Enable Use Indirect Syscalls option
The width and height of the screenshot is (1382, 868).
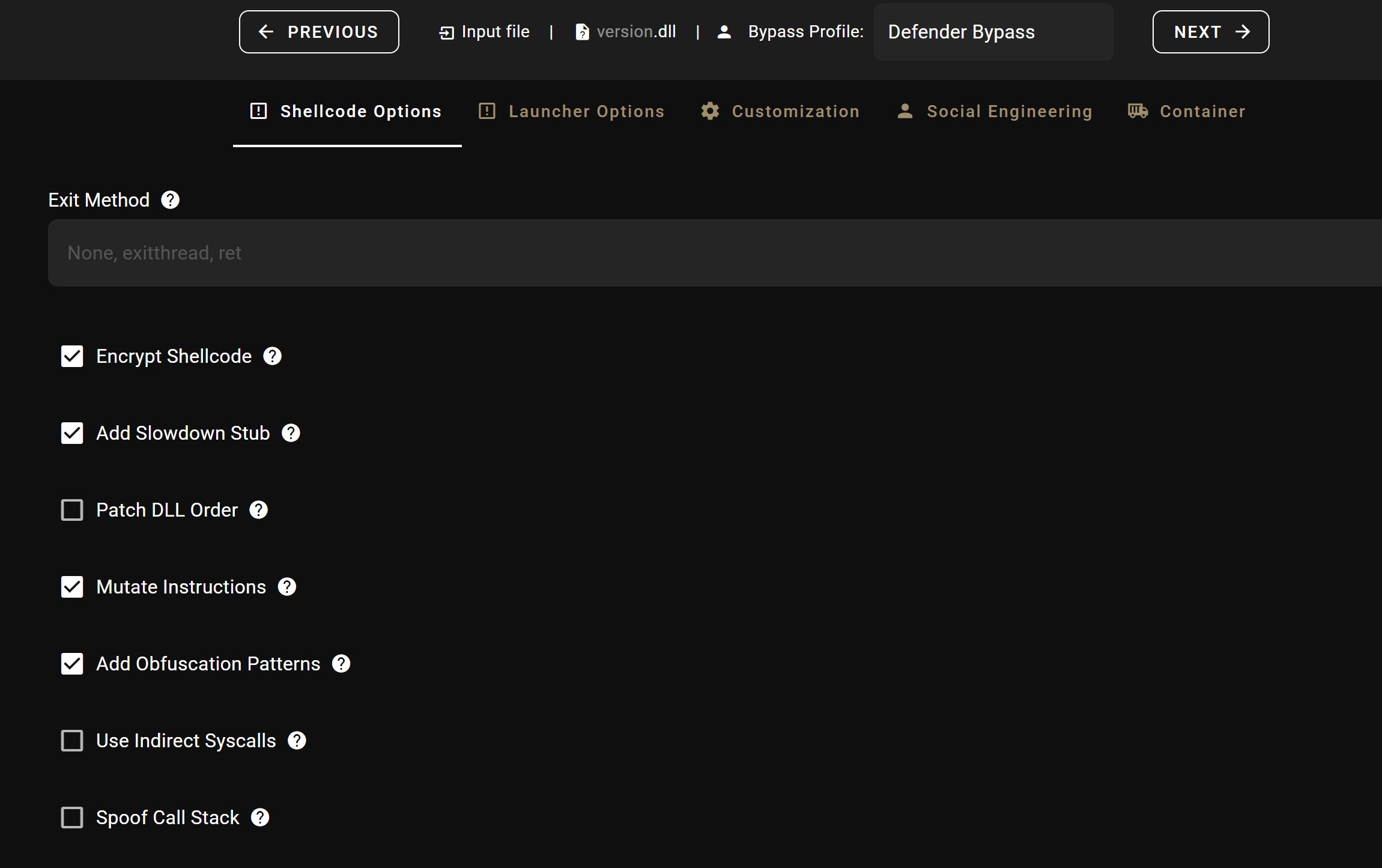[x=72, y=741]
